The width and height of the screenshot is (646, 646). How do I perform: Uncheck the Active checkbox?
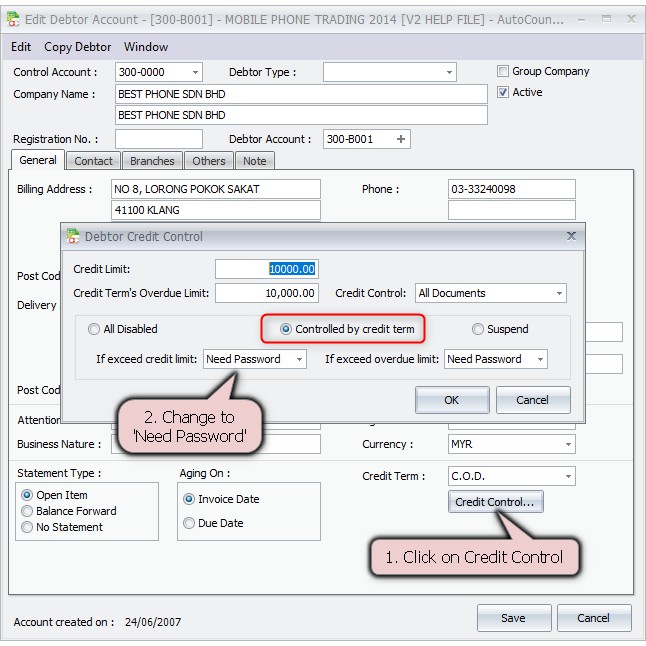[504, 92]
